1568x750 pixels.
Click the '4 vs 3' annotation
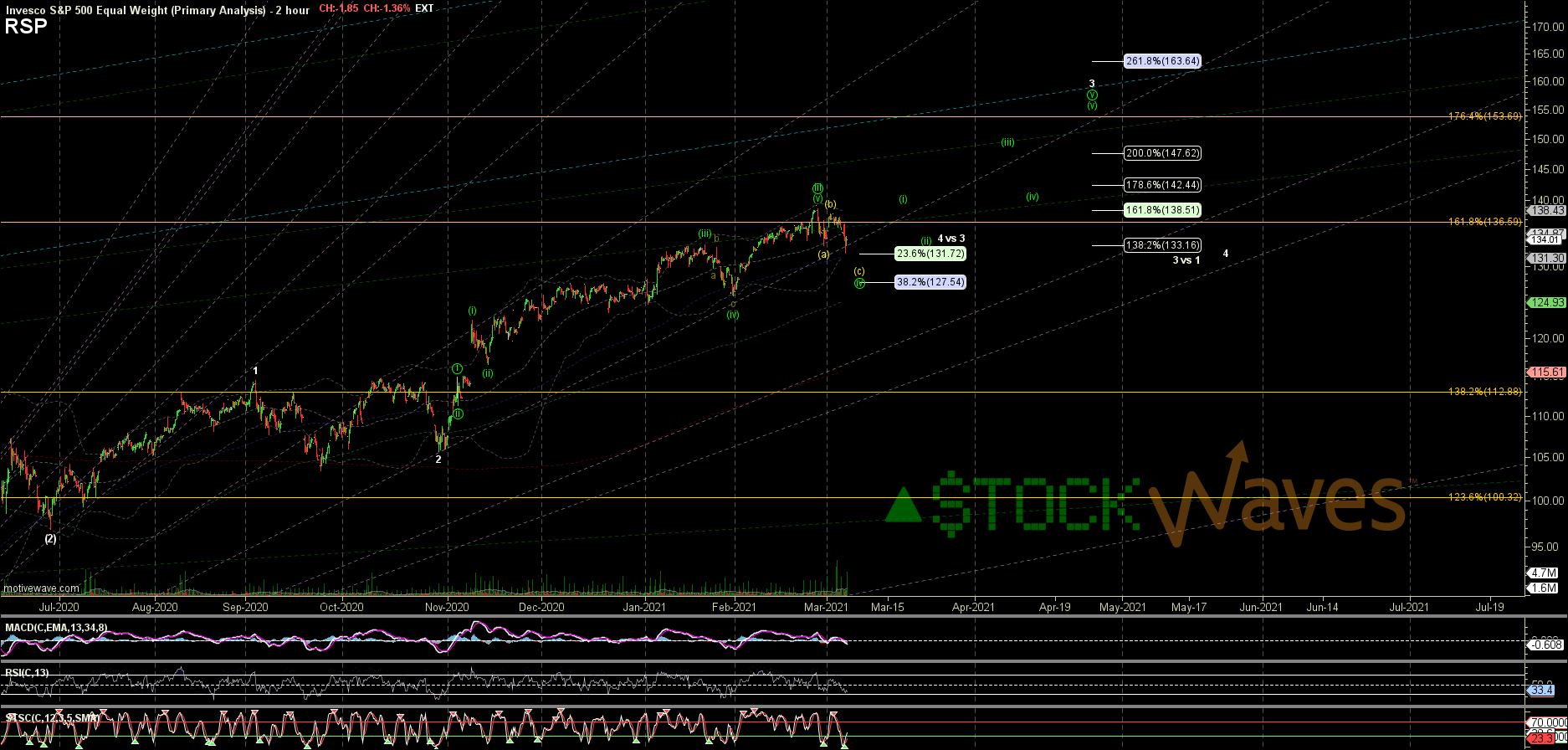coord(951,239)
